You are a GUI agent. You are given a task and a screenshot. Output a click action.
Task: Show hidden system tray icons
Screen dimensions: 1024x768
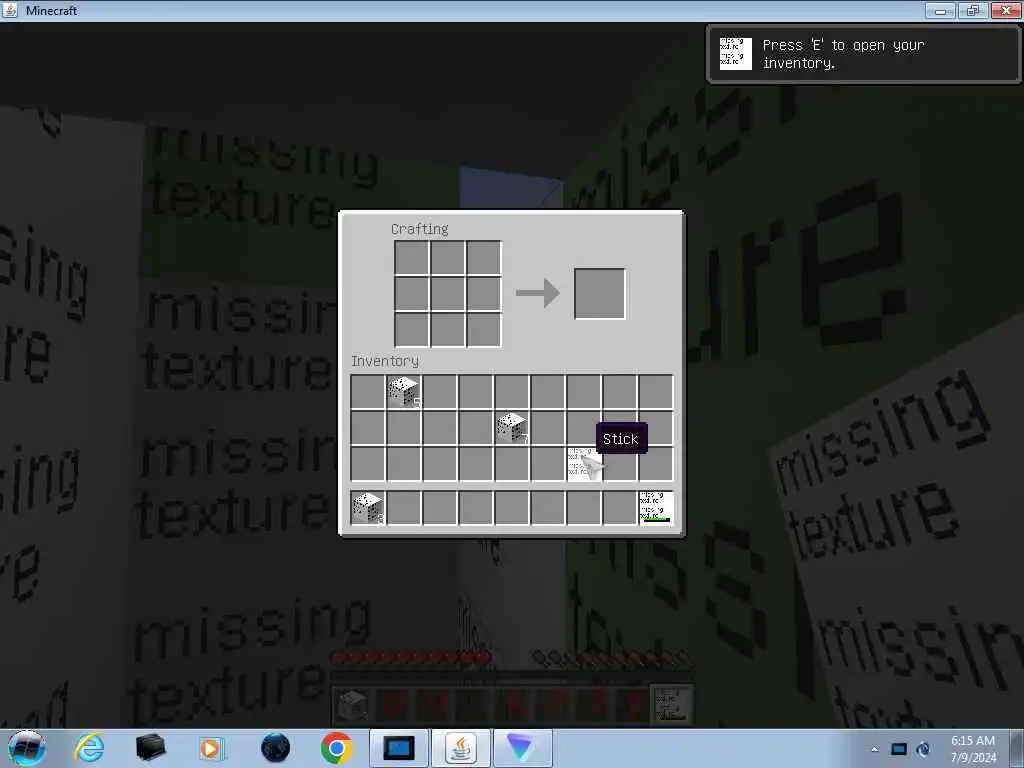click(x=875, y=749)
